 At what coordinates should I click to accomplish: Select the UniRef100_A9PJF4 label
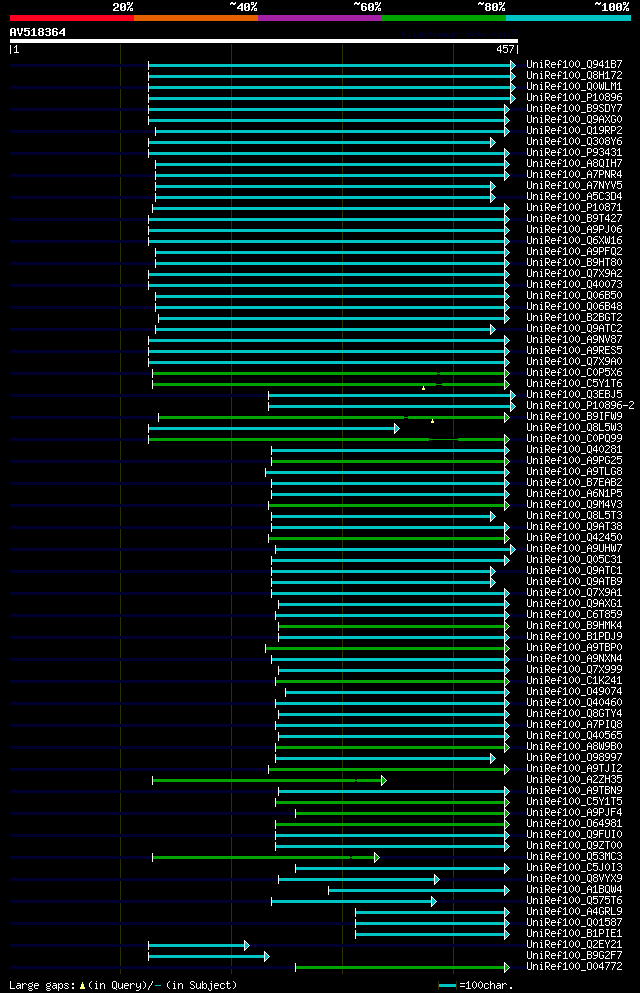pyautogui.click(x=574, y=813)
